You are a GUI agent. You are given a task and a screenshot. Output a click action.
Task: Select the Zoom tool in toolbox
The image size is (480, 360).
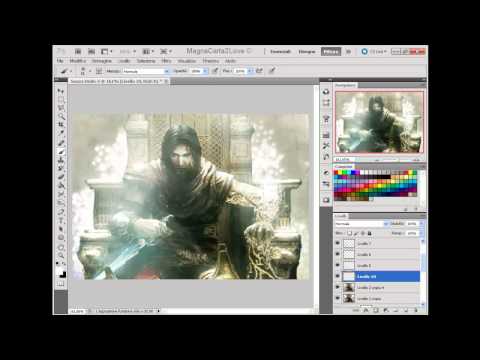(61, 256)
